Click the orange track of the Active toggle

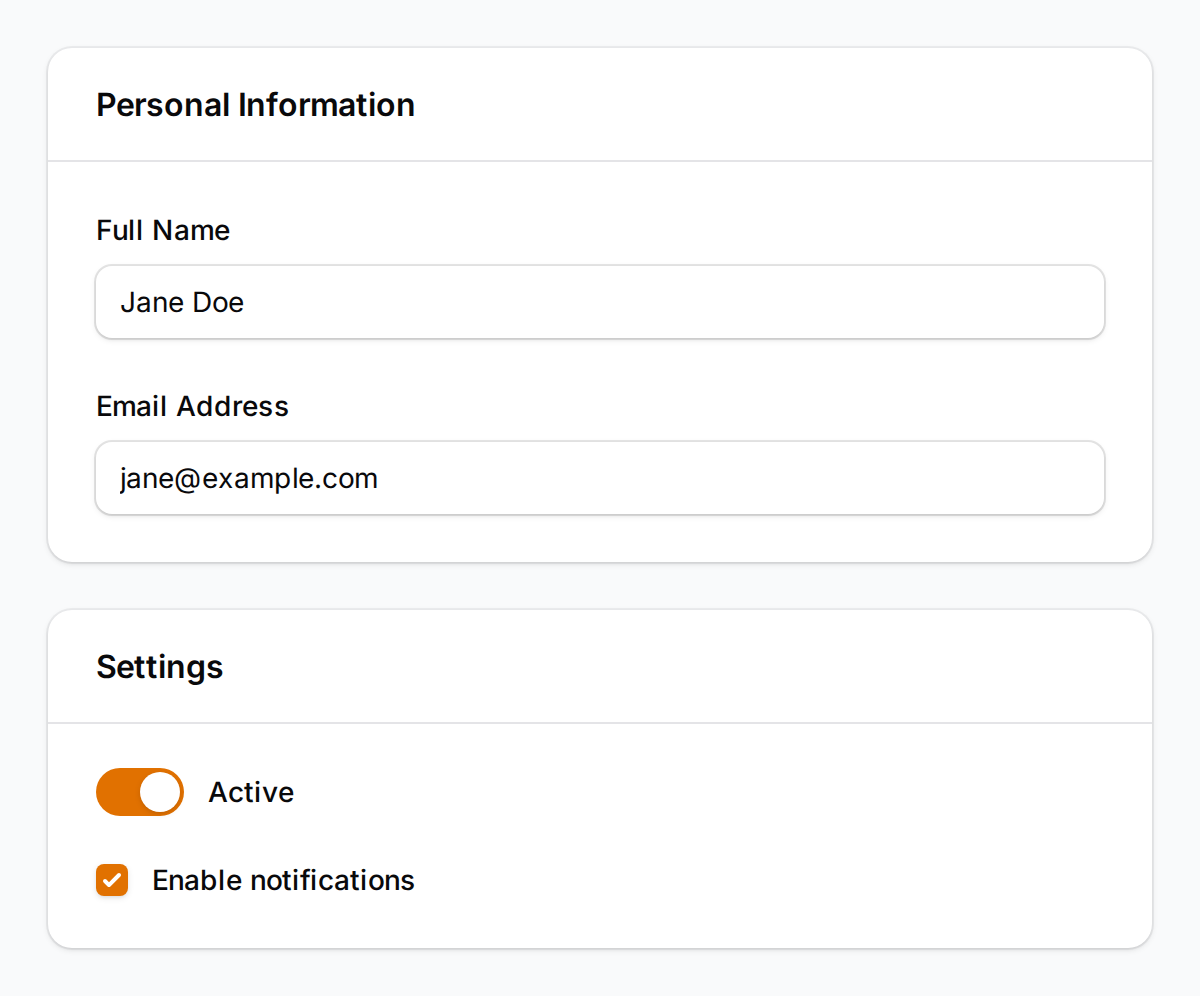pyautogui.click(x=117, y=792)
